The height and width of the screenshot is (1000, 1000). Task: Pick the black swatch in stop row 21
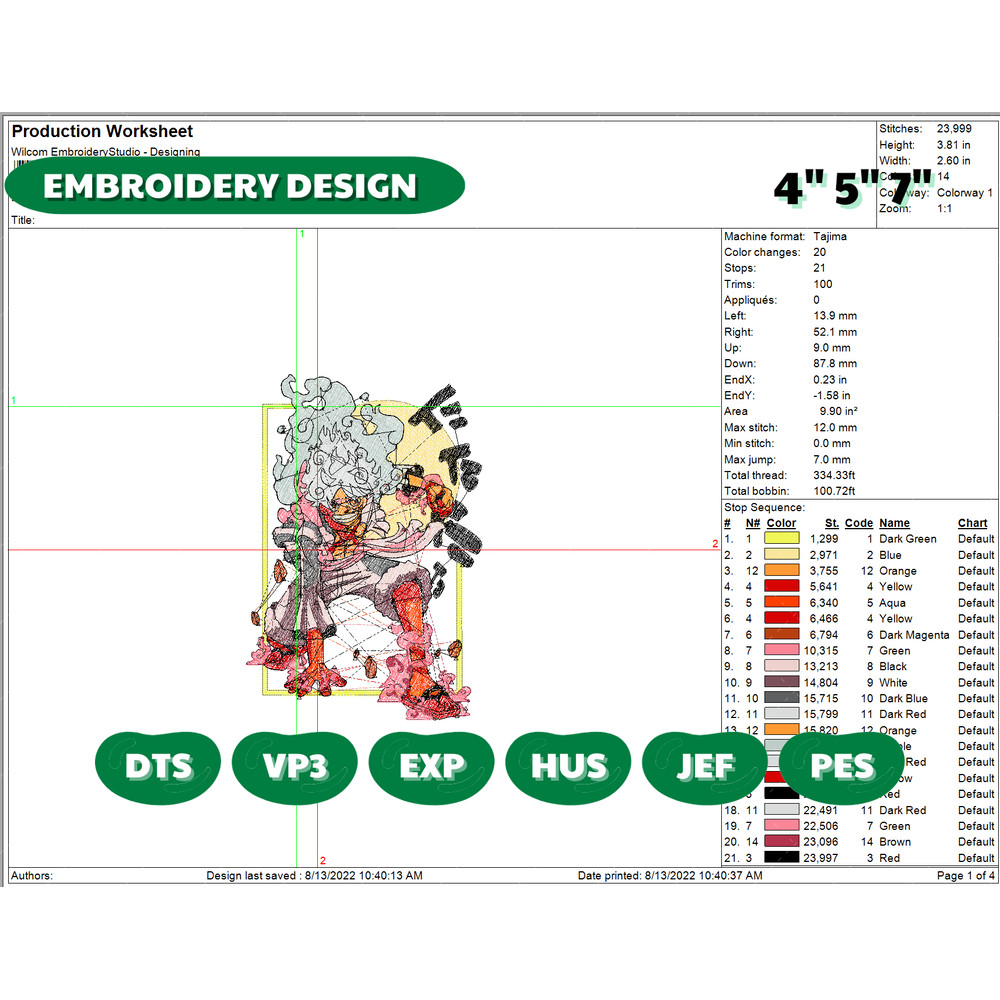point(781,858)
